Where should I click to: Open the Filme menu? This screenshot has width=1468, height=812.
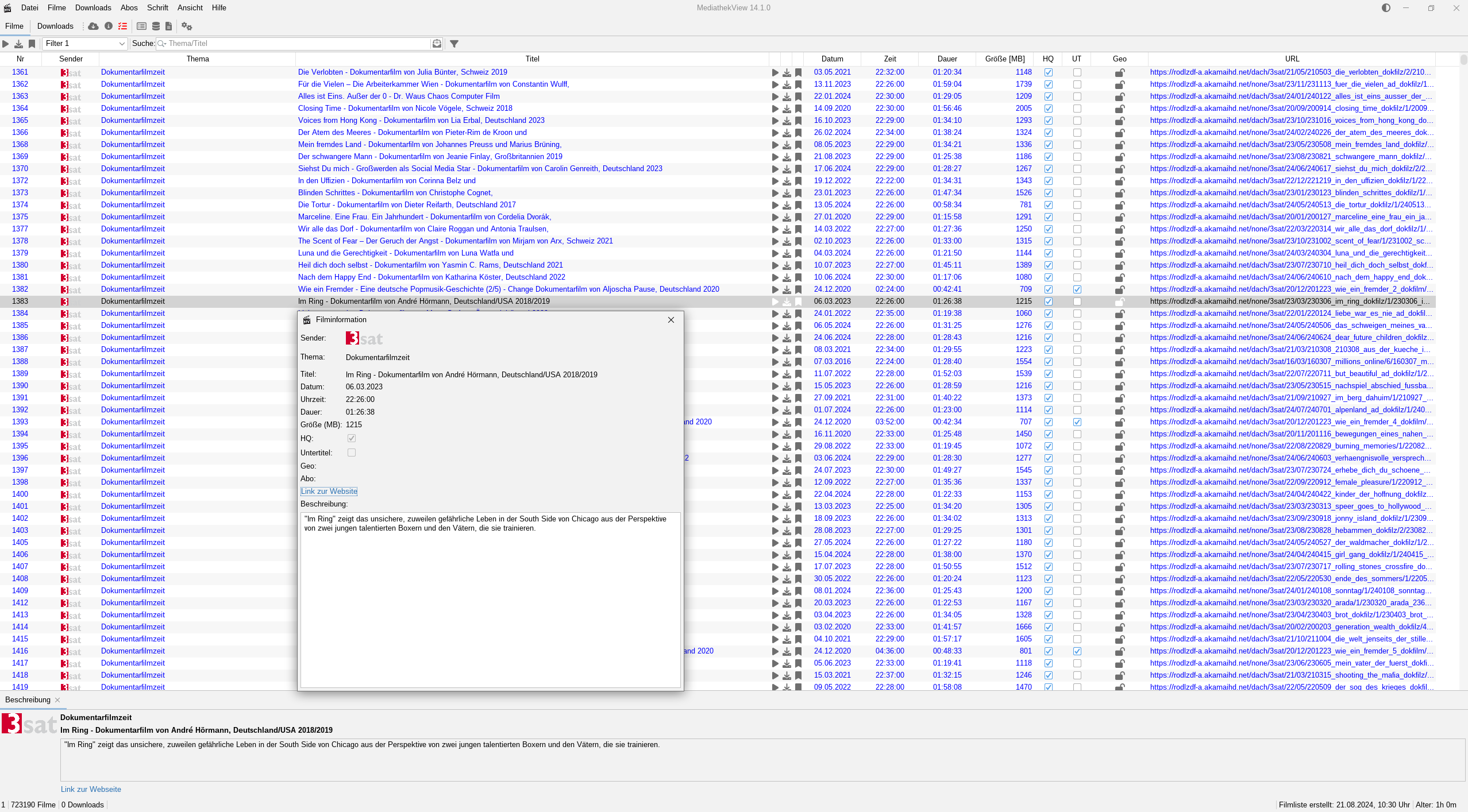click(57, 8)
